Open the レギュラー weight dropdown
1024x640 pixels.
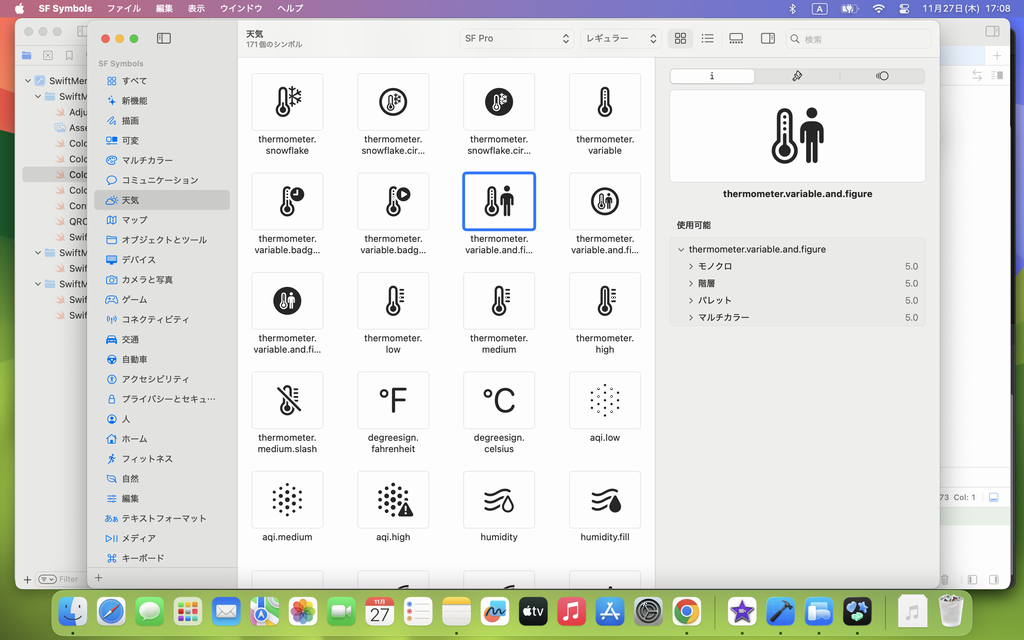pos(621,39)
